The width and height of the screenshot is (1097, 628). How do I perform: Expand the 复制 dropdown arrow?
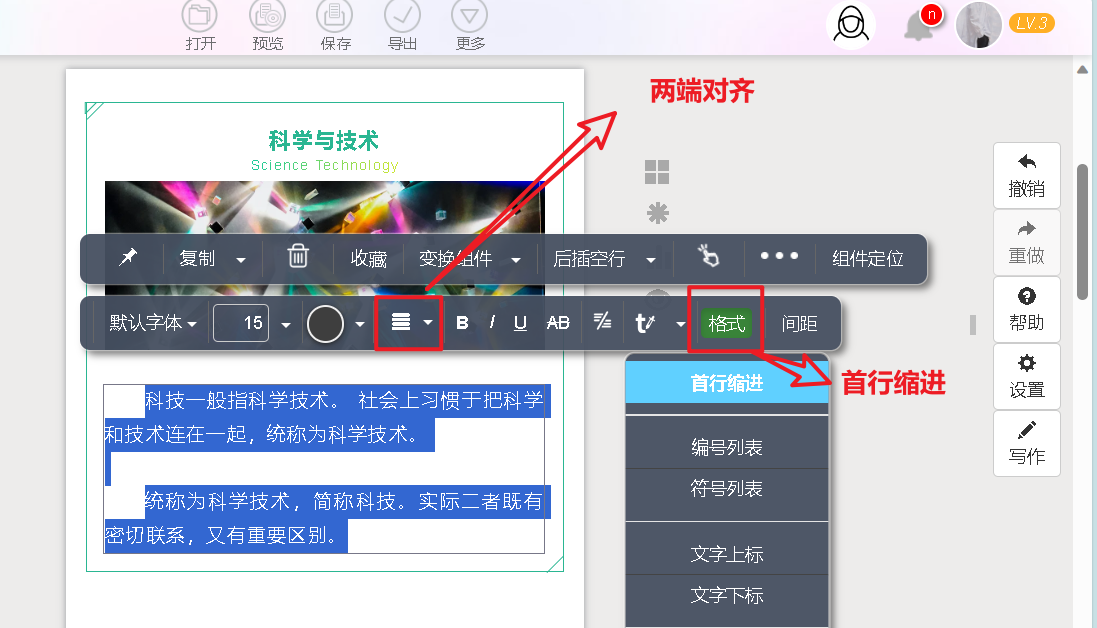tap(241, 260)
